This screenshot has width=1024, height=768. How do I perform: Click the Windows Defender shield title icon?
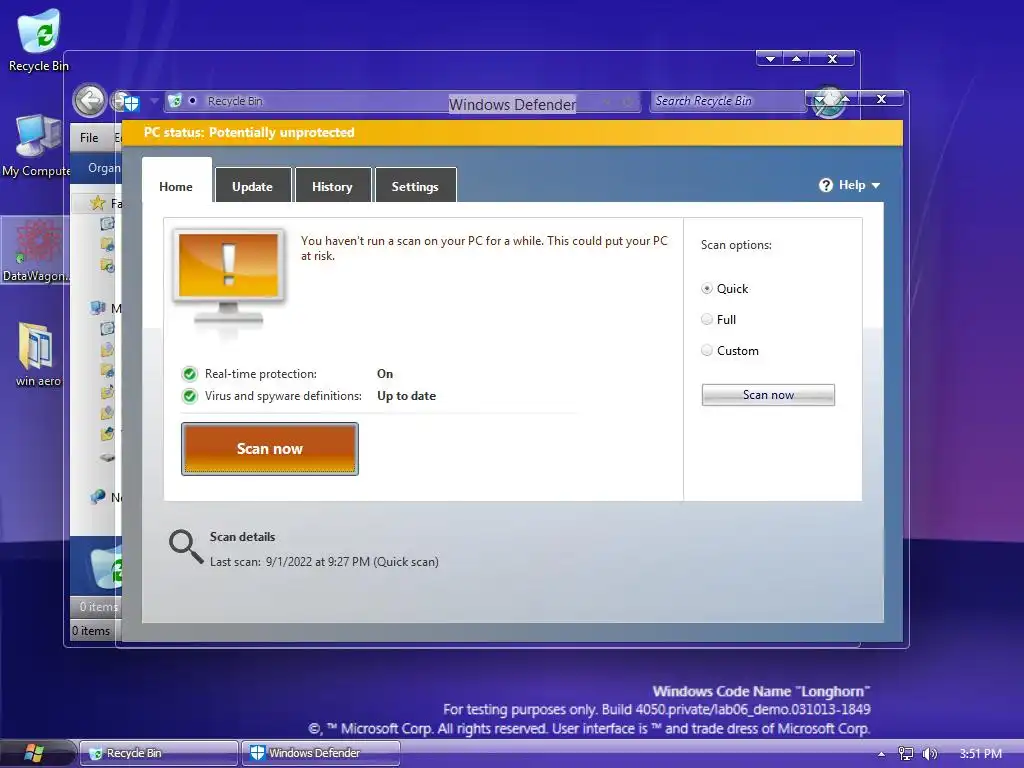coord(130,102)
